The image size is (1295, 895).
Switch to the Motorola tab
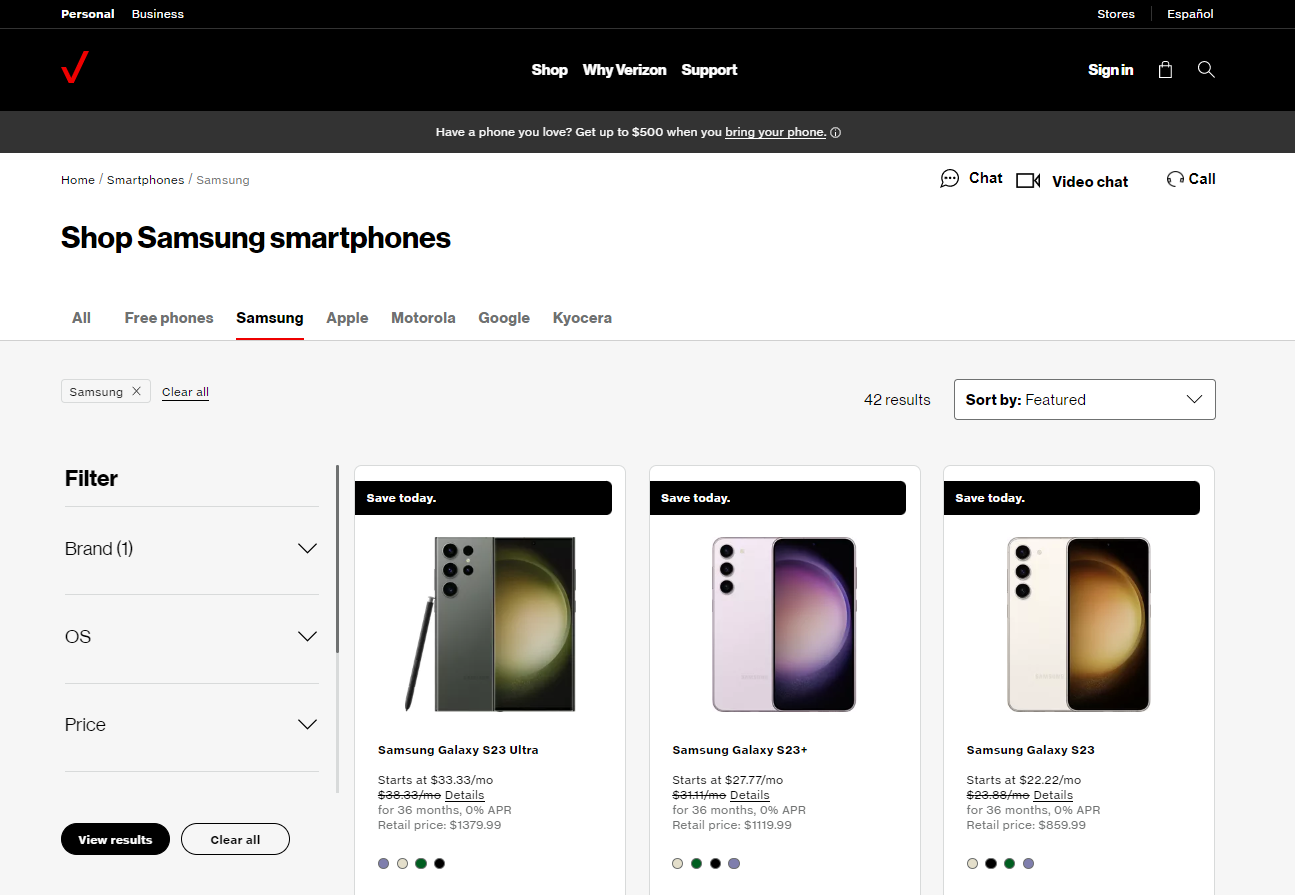coord(423,318)
